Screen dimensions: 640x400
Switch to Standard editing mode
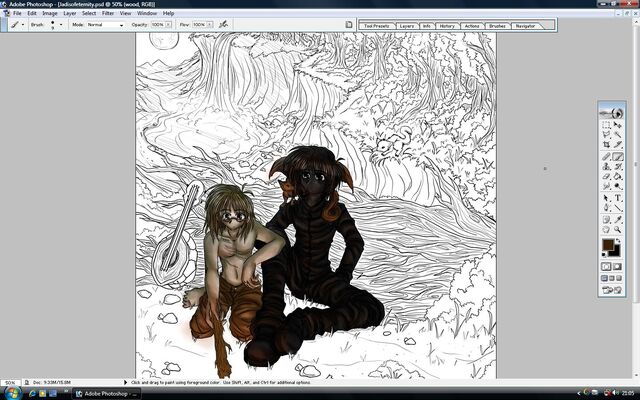[x=606, y=267]
